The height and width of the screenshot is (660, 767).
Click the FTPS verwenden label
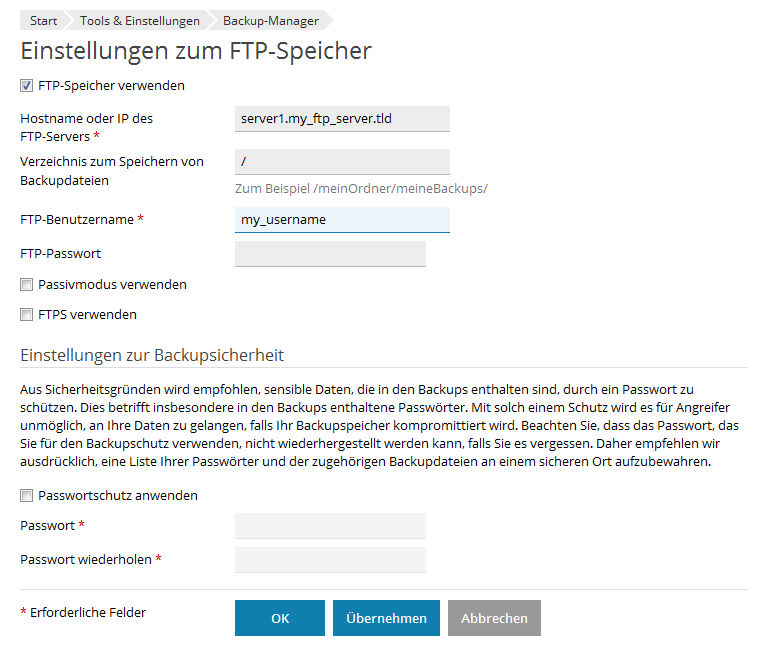point(88,315)
